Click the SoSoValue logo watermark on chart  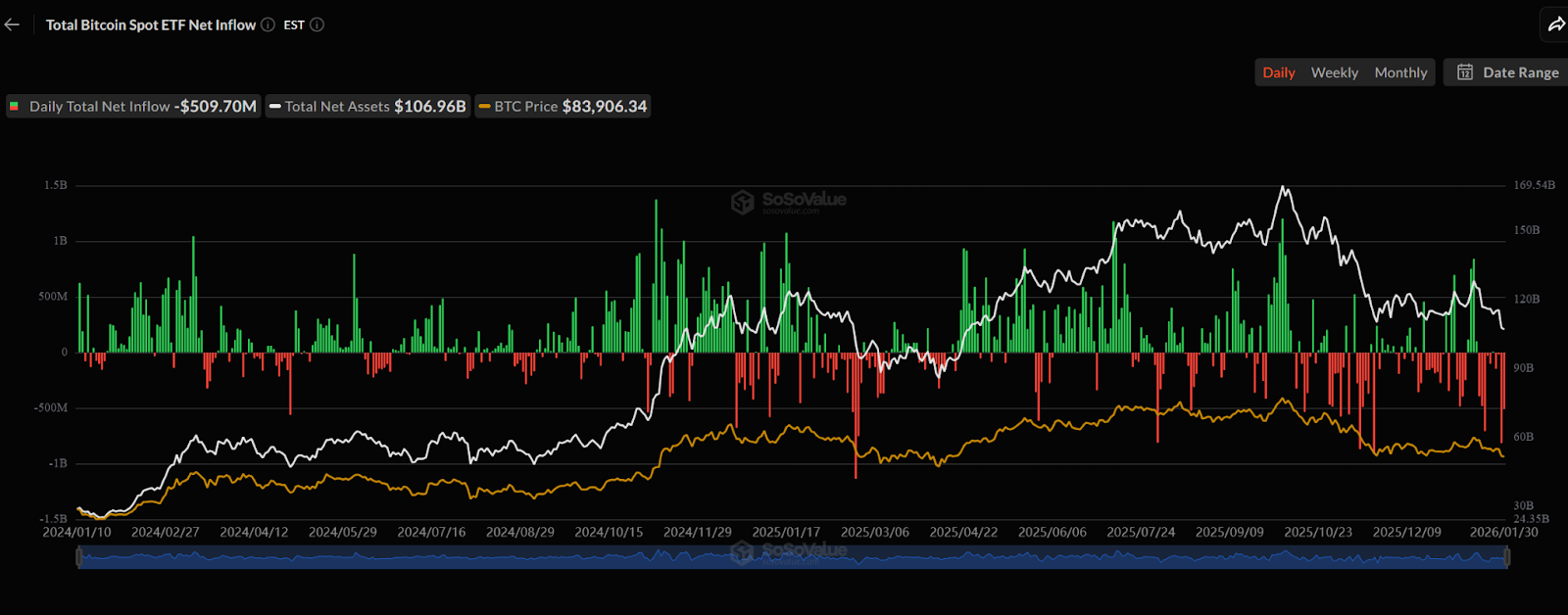(789, 201)
